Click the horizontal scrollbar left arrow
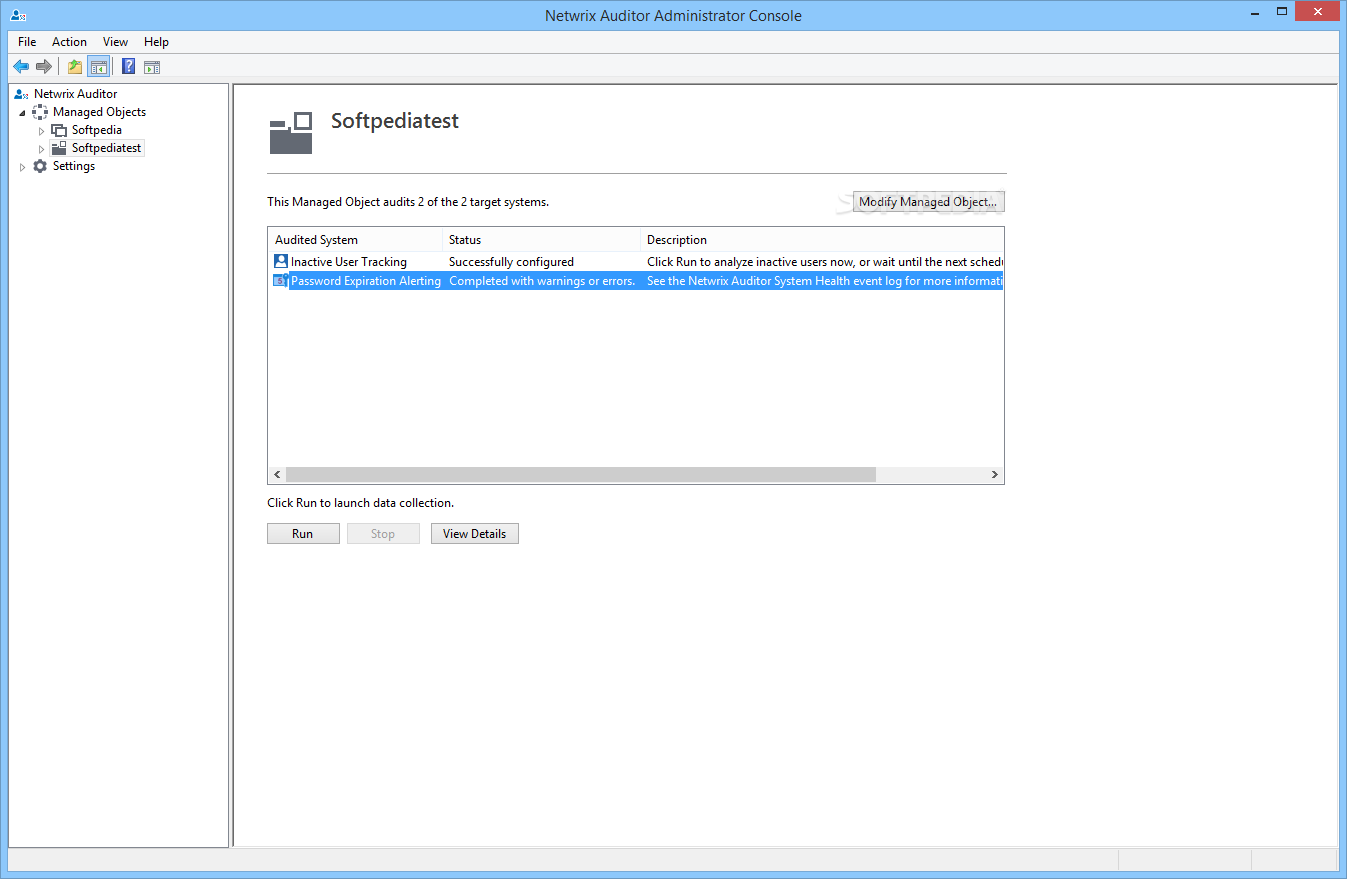1347x879 pixels. (277, 475)
